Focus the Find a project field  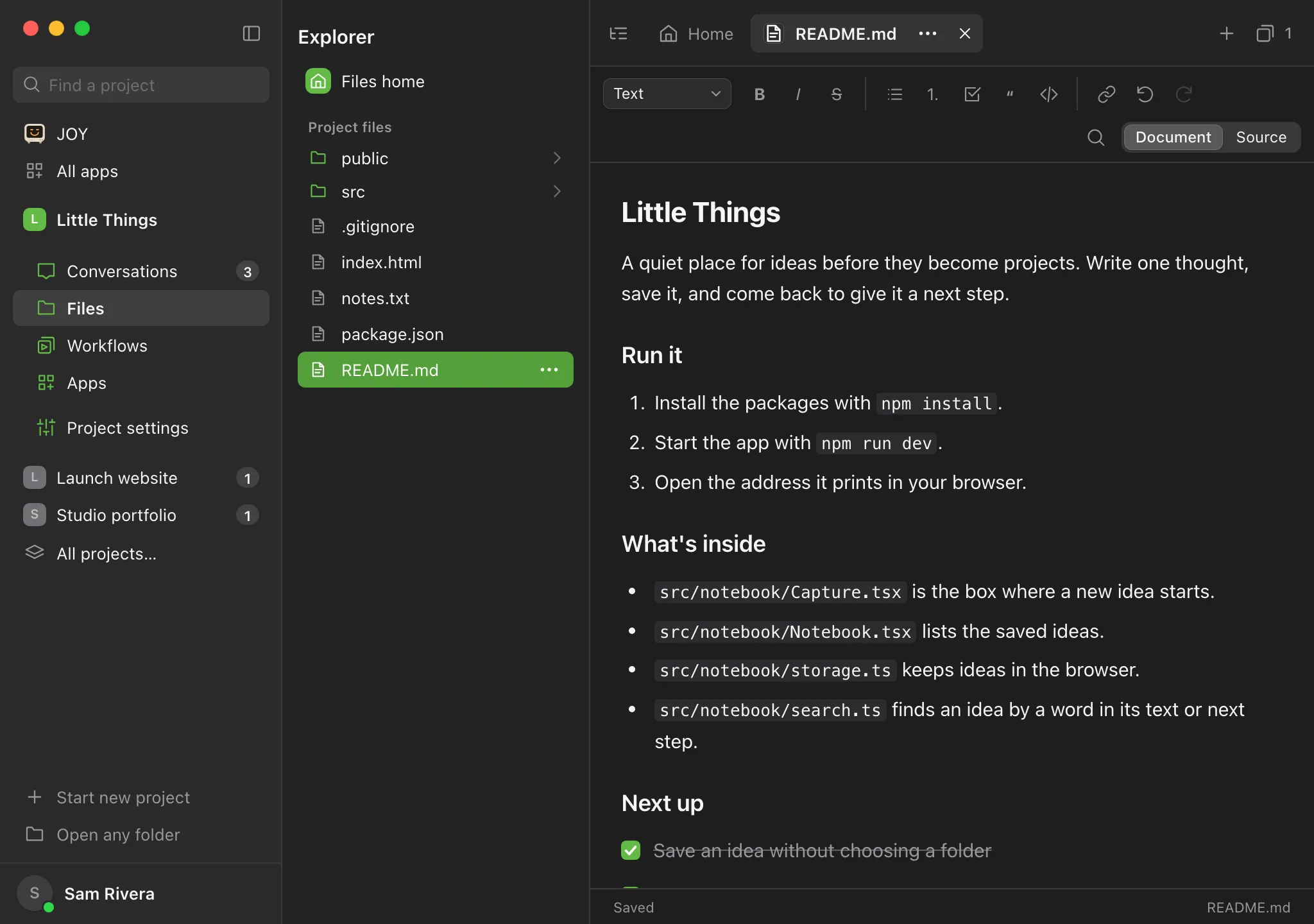(x=141, y=85)
